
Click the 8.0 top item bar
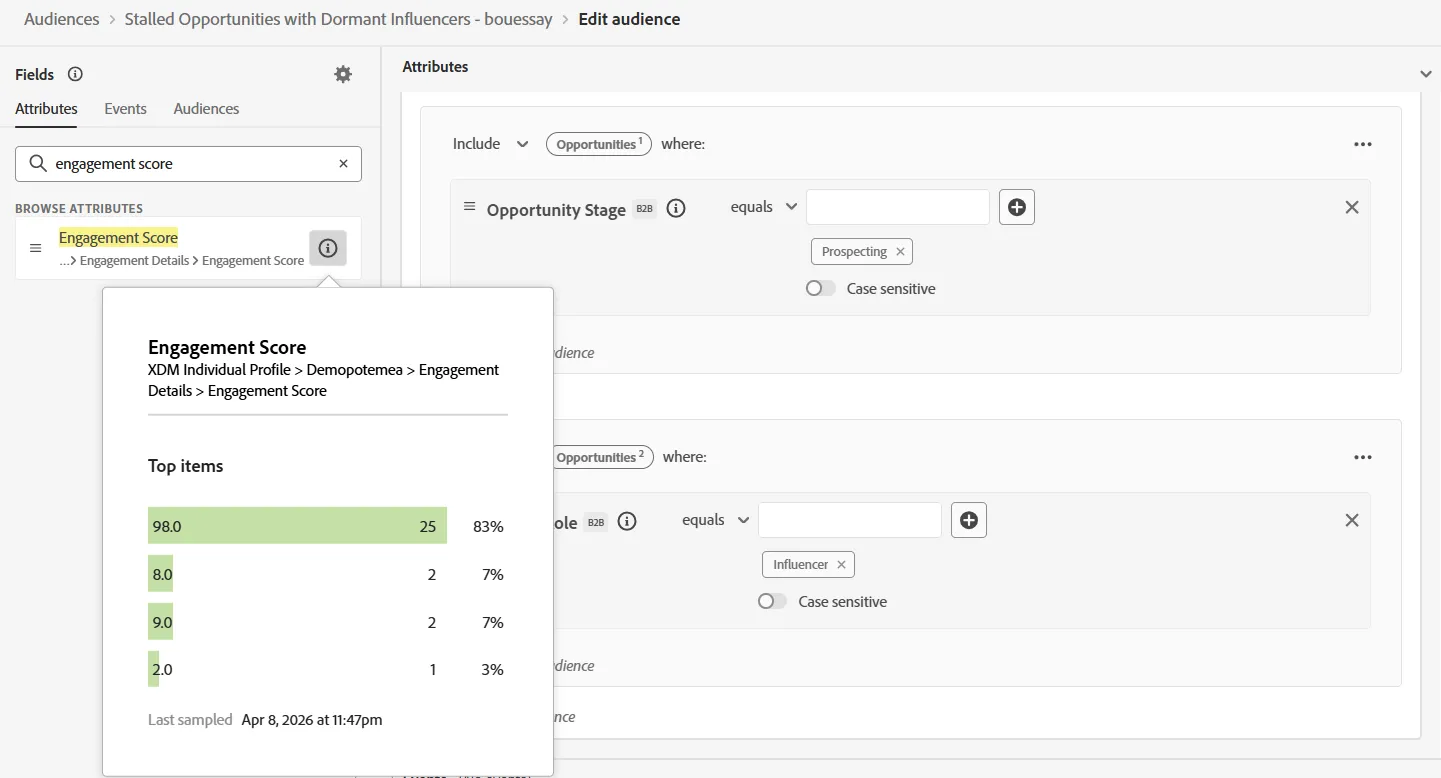tap(160, 574)
